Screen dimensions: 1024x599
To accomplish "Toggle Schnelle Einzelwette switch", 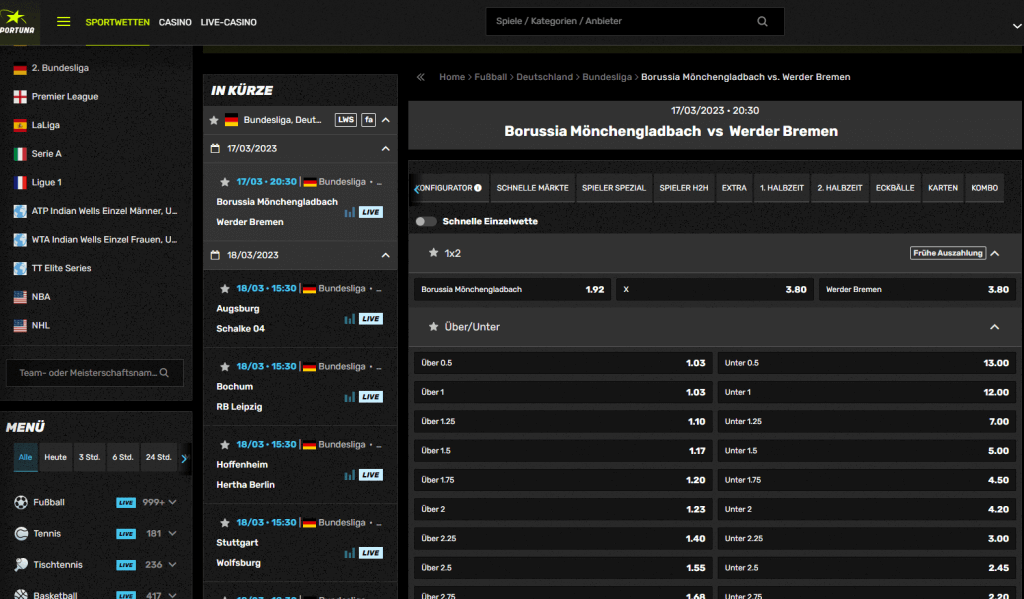I will [x=426, y=221].
